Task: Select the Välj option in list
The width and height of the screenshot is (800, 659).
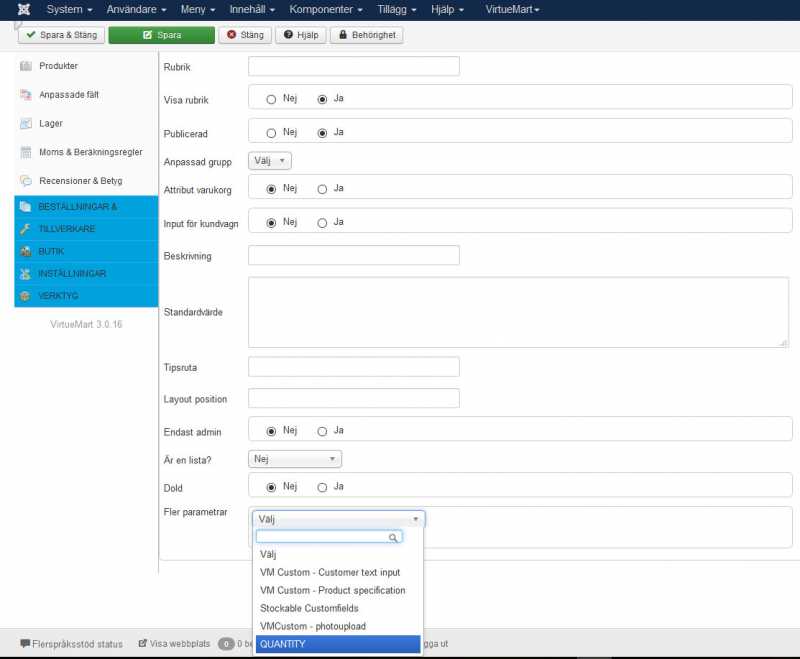Action: [338, 554]
